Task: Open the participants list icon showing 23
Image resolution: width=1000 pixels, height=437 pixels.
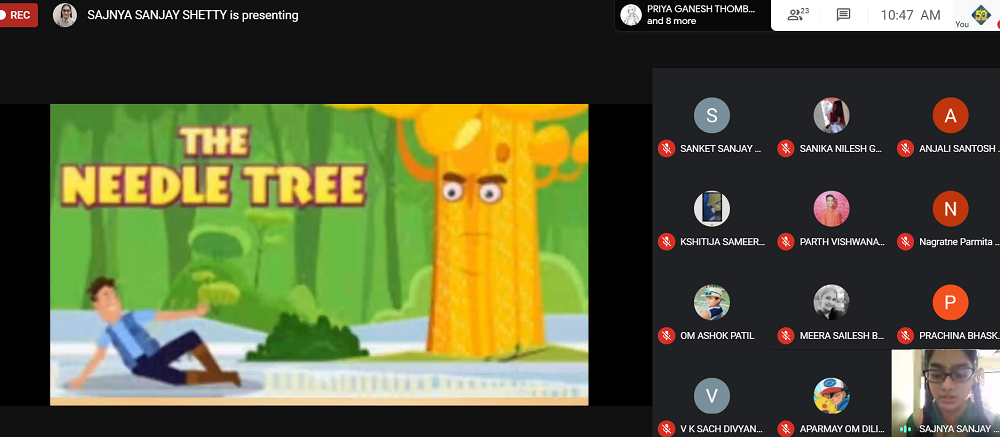Action: click(797, 15)
